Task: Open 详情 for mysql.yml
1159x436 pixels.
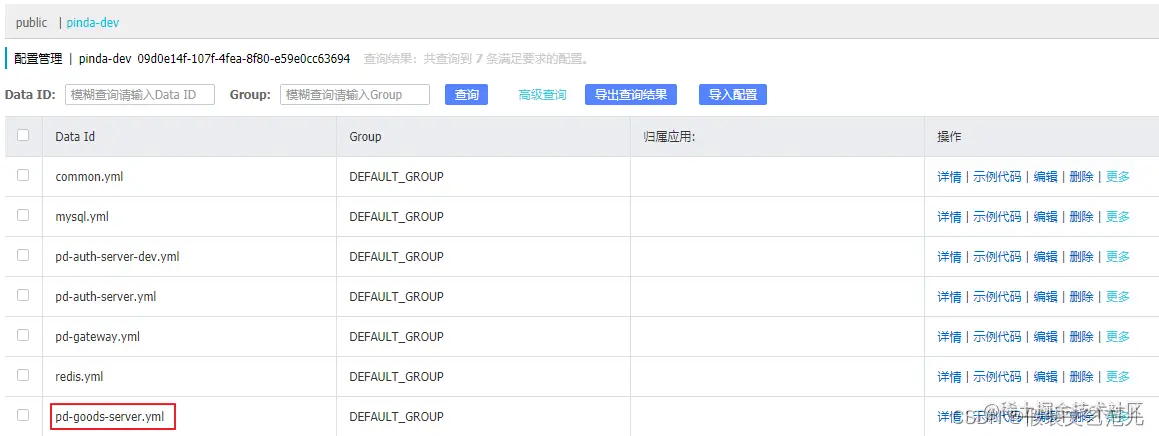Action: pos(949,217)
